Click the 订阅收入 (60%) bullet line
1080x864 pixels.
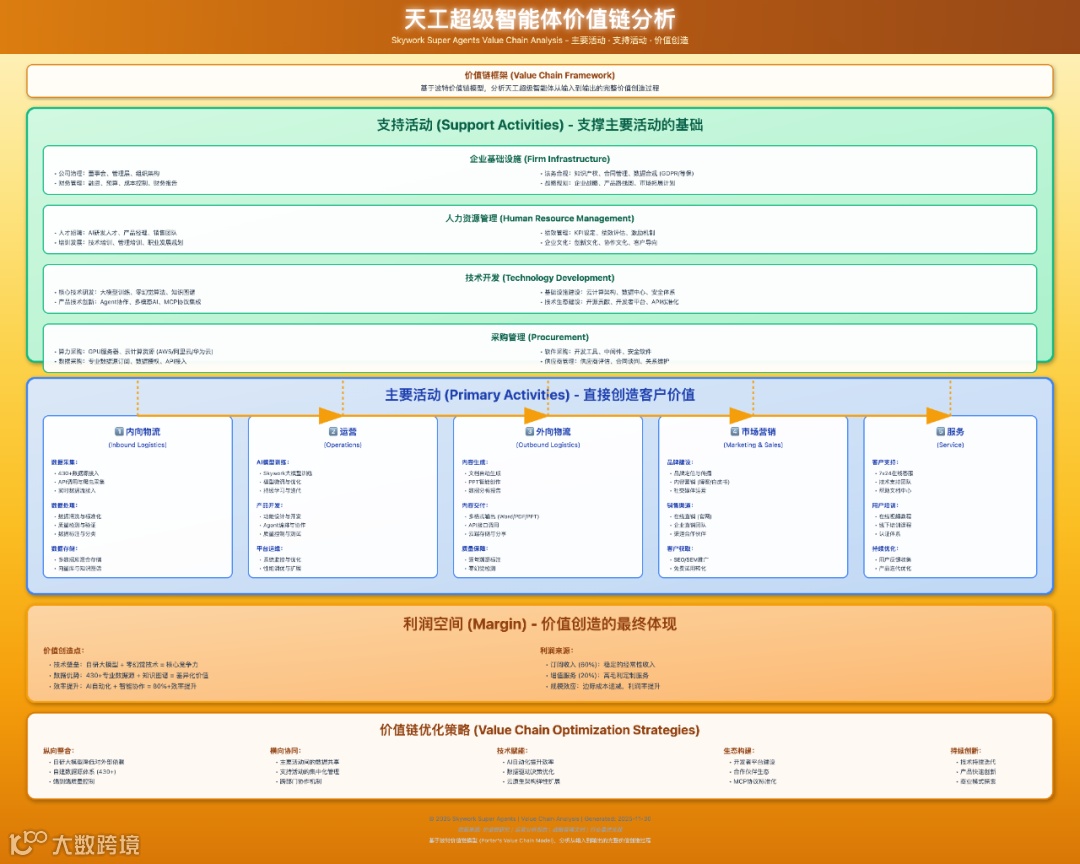tap(602, 664)
